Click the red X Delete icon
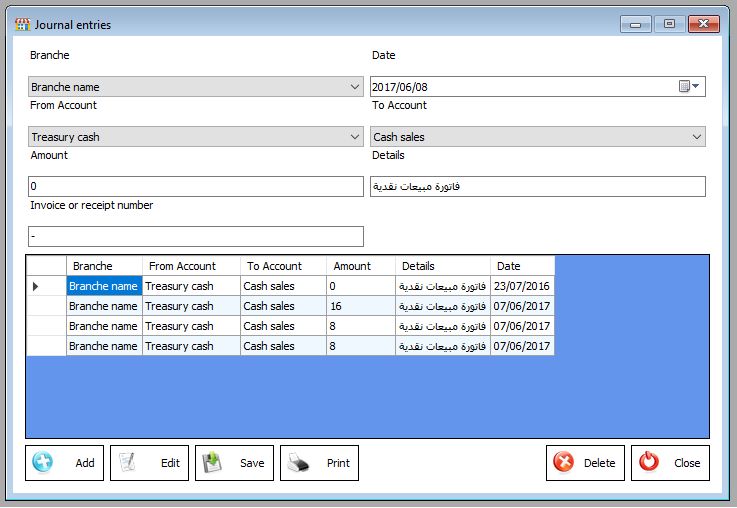 tap(564, 463)
